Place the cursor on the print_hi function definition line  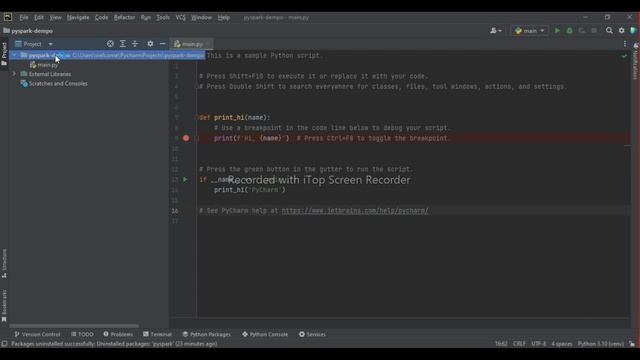pyautogui.click(x=235, y=118)
